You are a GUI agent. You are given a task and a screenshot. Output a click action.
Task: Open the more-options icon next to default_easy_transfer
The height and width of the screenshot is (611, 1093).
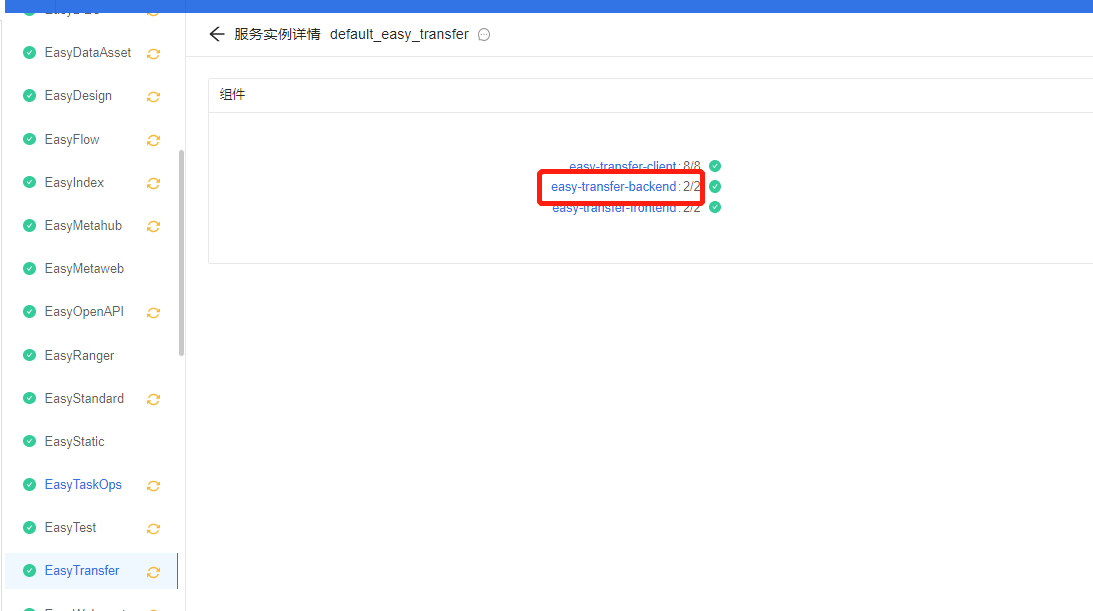pyautogui.click(x=484, y=35)
